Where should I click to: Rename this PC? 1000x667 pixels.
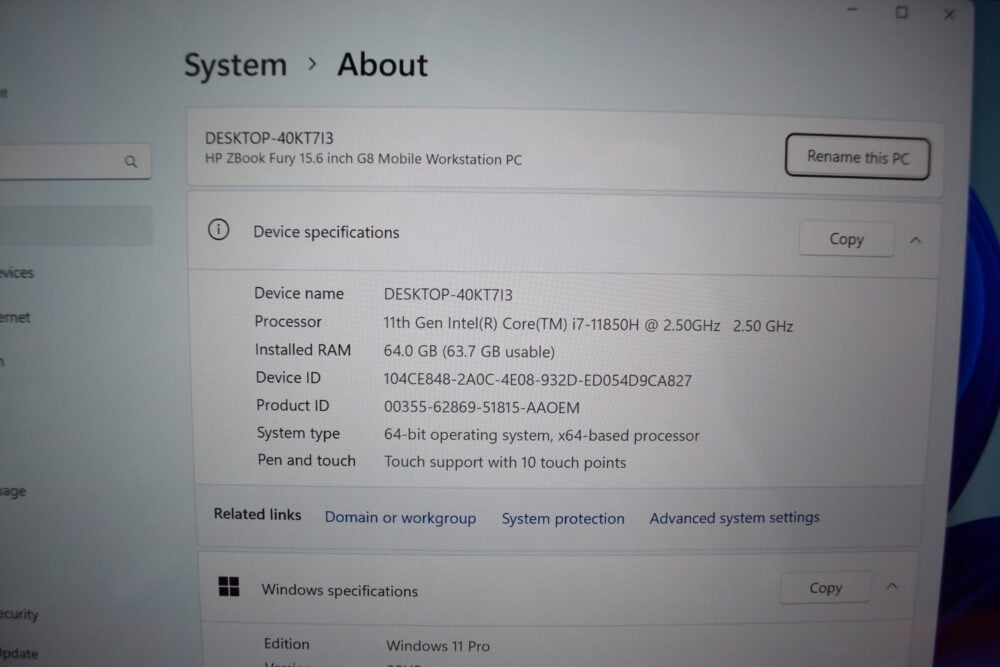857,157
